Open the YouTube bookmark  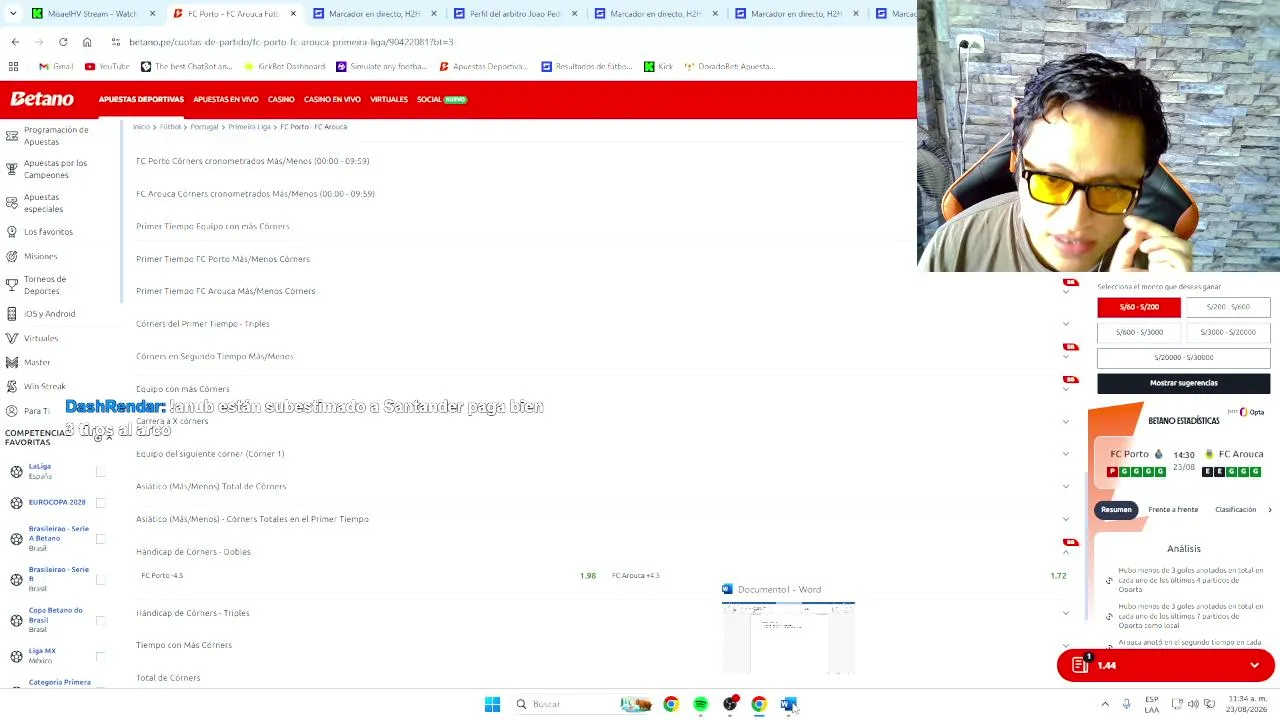click(x=107, y=66)
